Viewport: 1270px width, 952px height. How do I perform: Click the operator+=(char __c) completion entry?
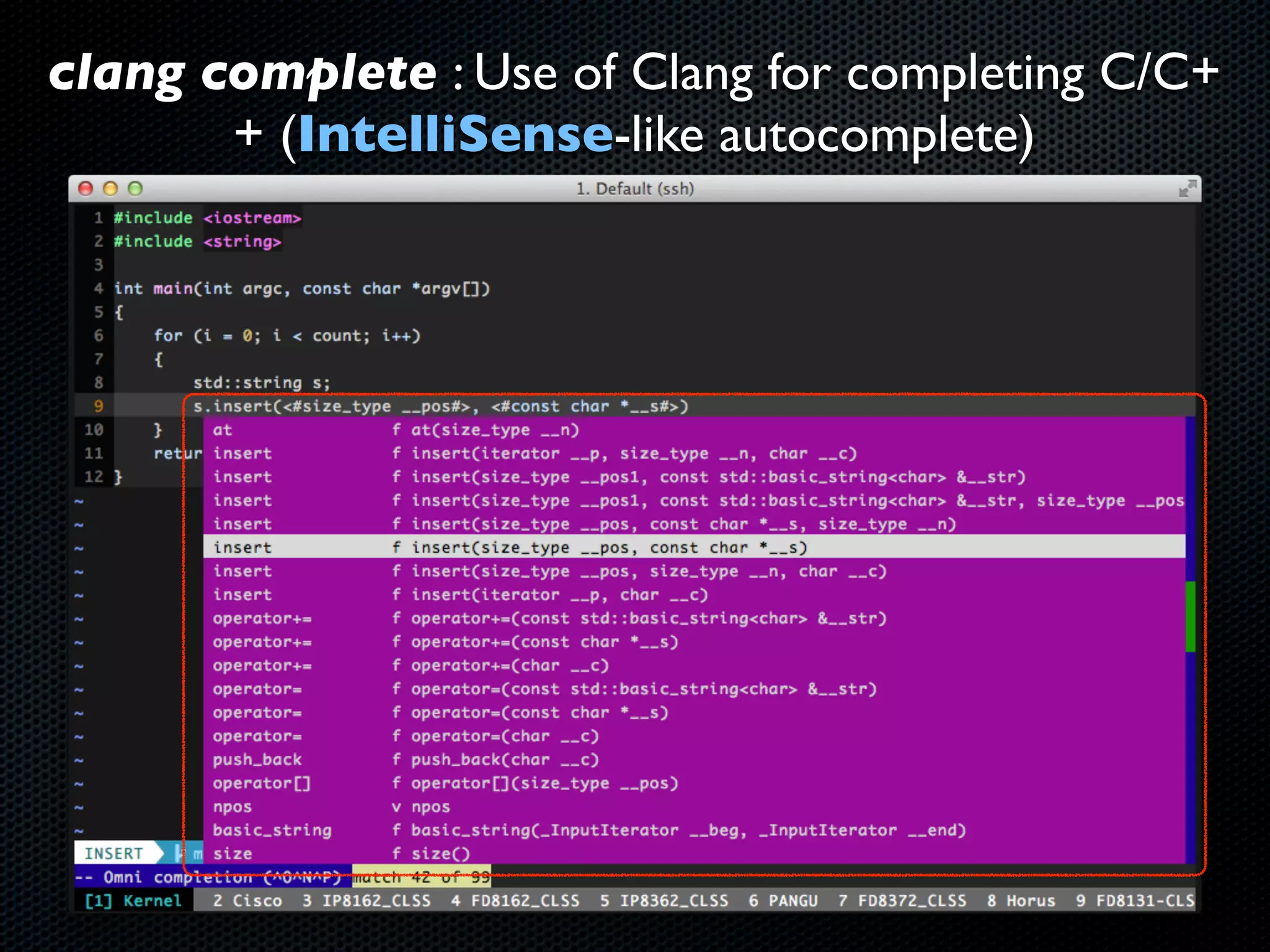[x=508, y=665]
